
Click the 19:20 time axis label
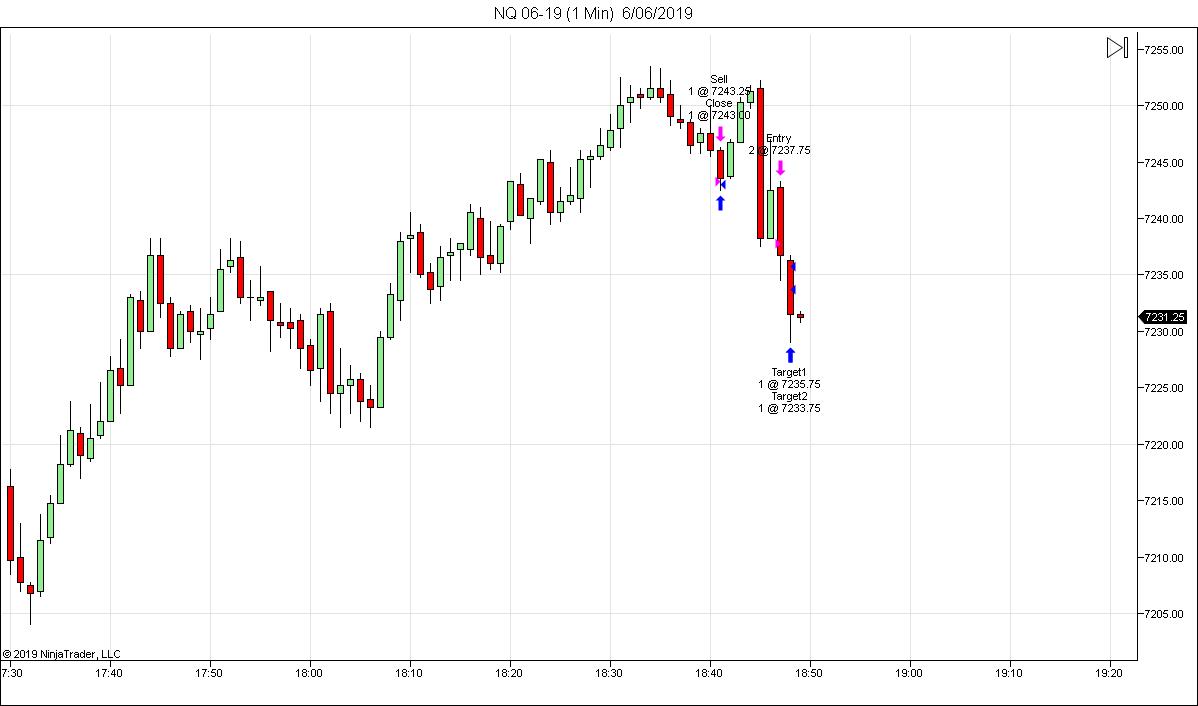point(1109,673)
